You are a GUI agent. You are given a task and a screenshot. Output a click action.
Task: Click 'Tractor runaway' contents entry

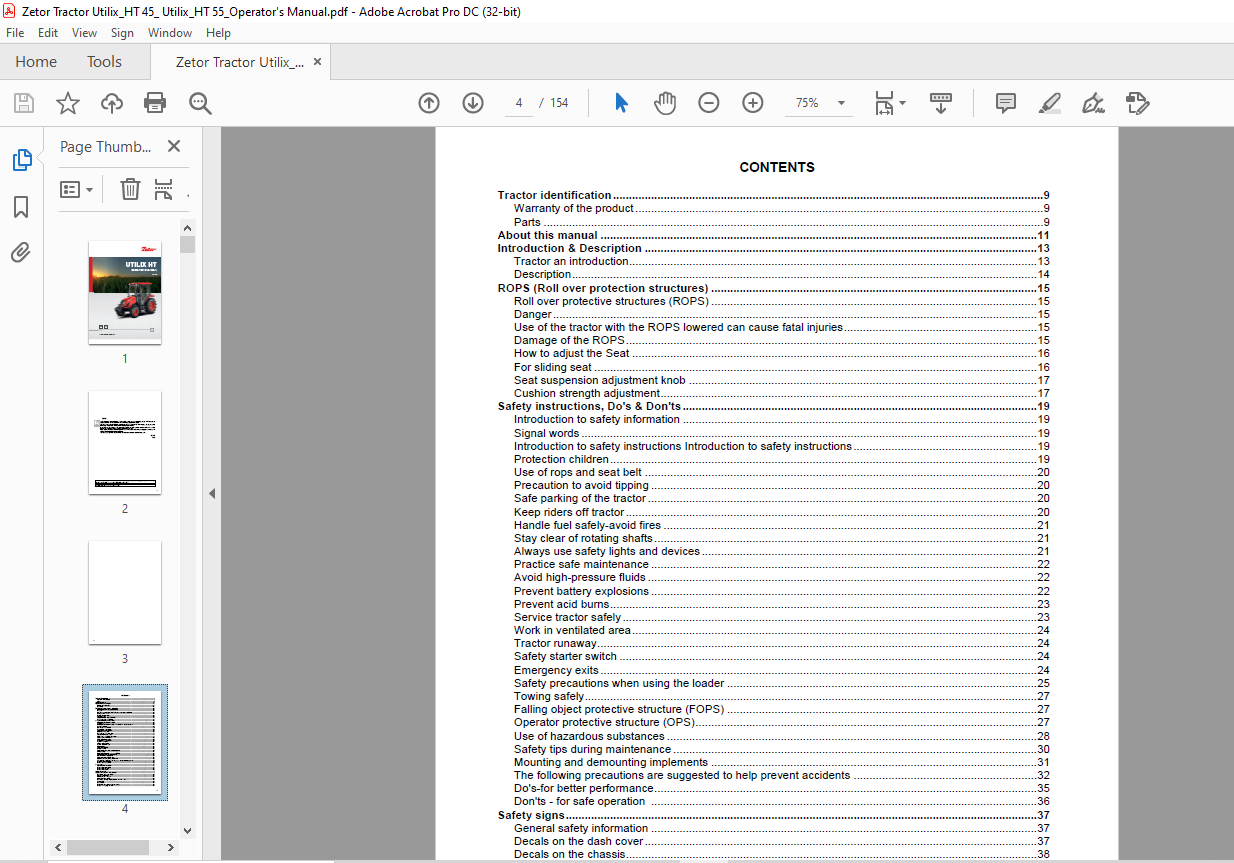[x=781, y=643]
